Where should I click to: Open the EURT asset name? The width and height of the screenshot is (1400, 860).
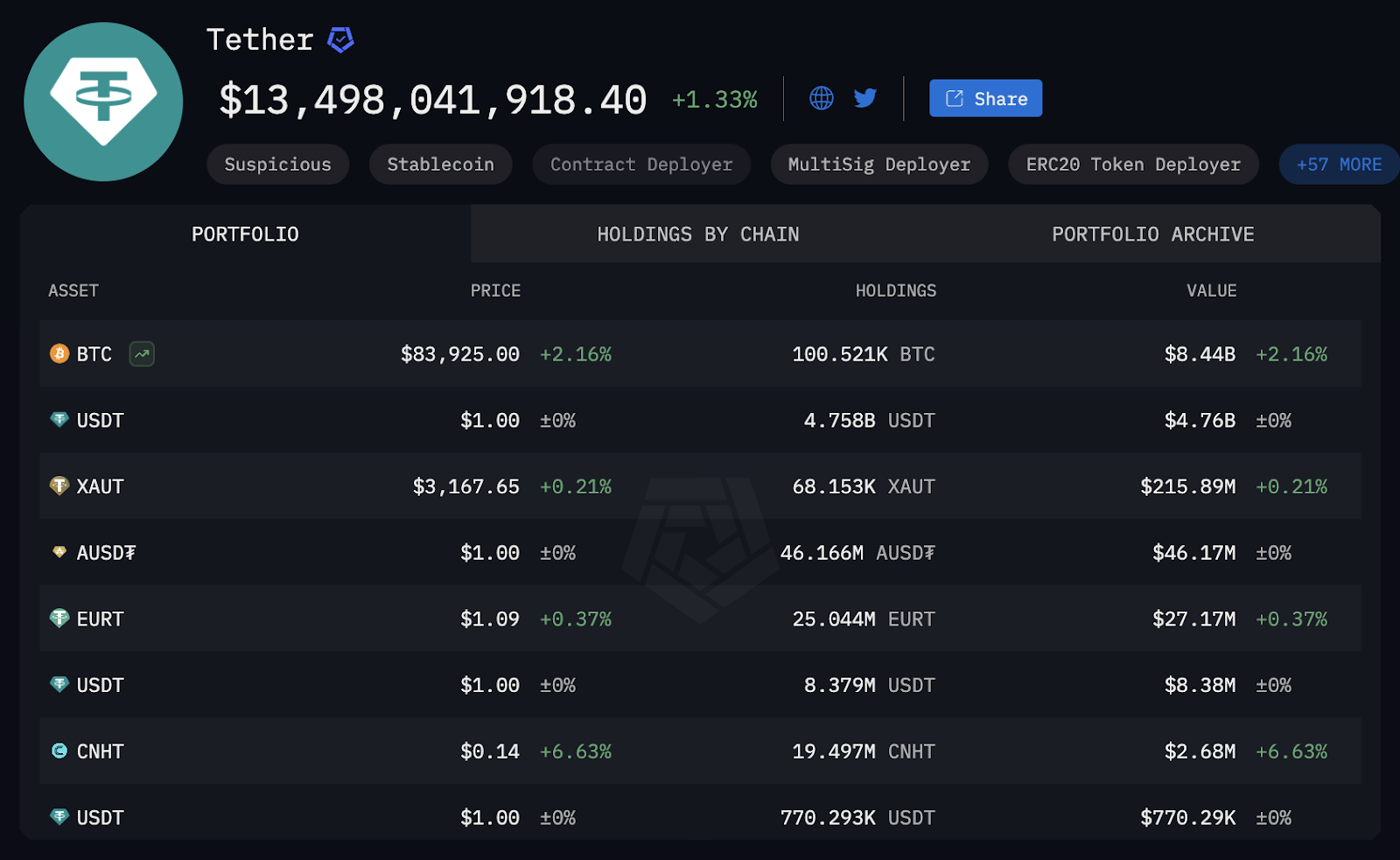click(x=100, y=619)
